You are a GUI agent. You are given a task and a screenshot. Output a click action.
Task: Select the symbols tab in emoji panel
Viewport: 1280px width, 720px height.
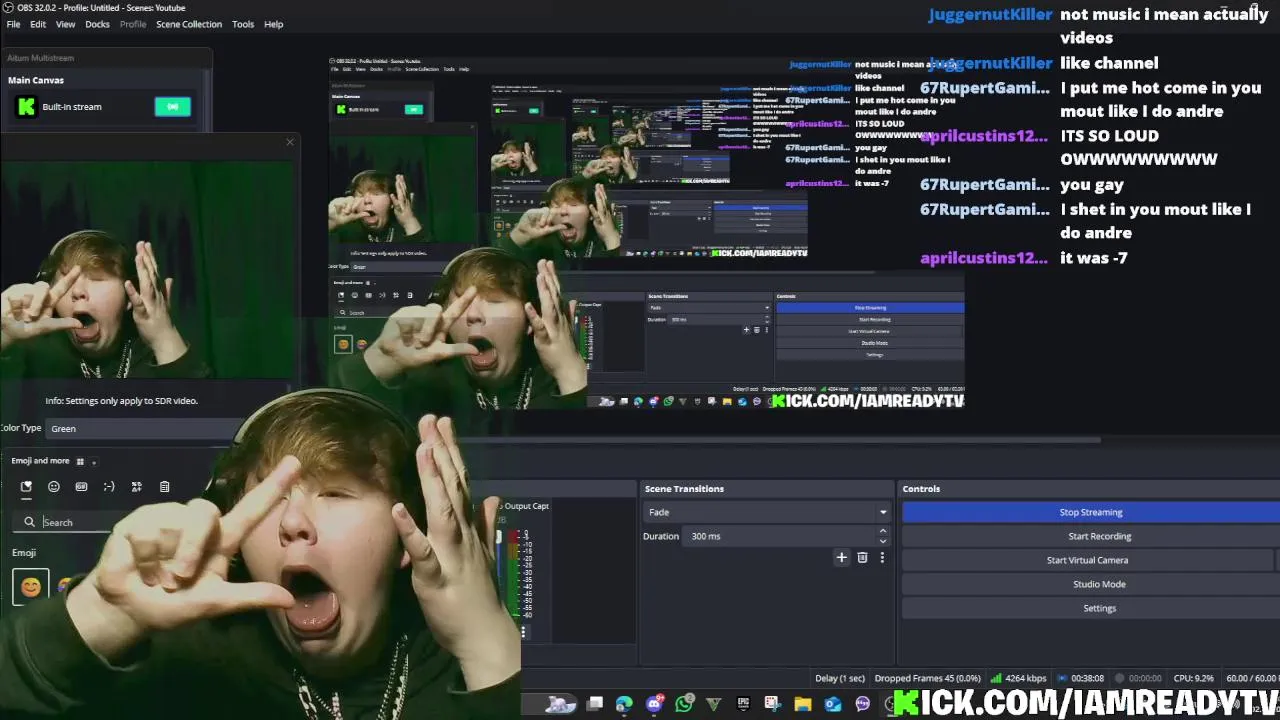(x=136, y=487)
